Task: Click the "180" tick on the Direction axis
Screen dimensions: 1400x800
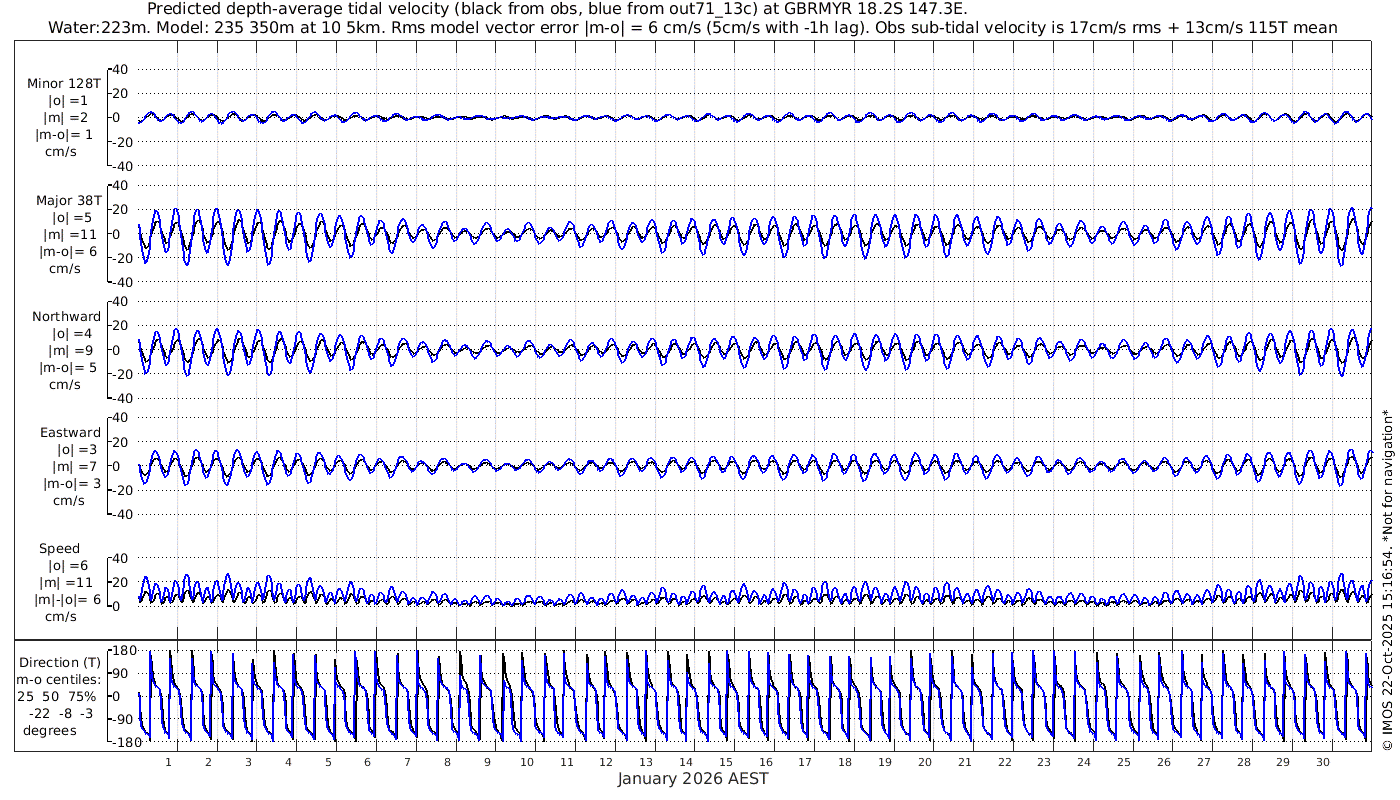Action: (x=124, y=652)
